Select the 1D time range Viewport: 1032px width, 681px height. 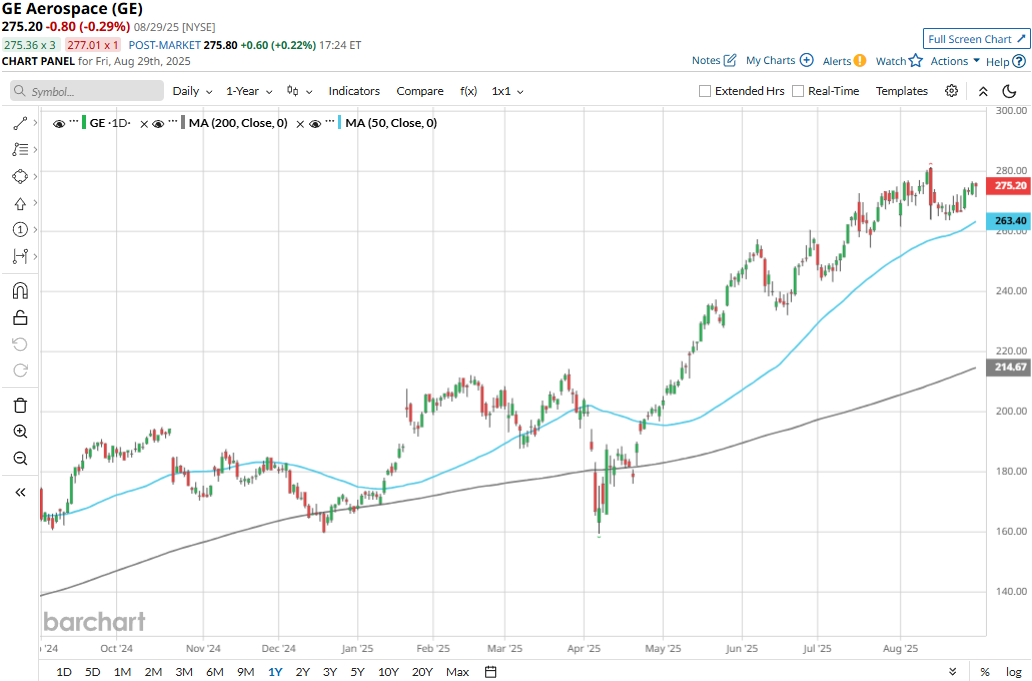click(64, 672)
